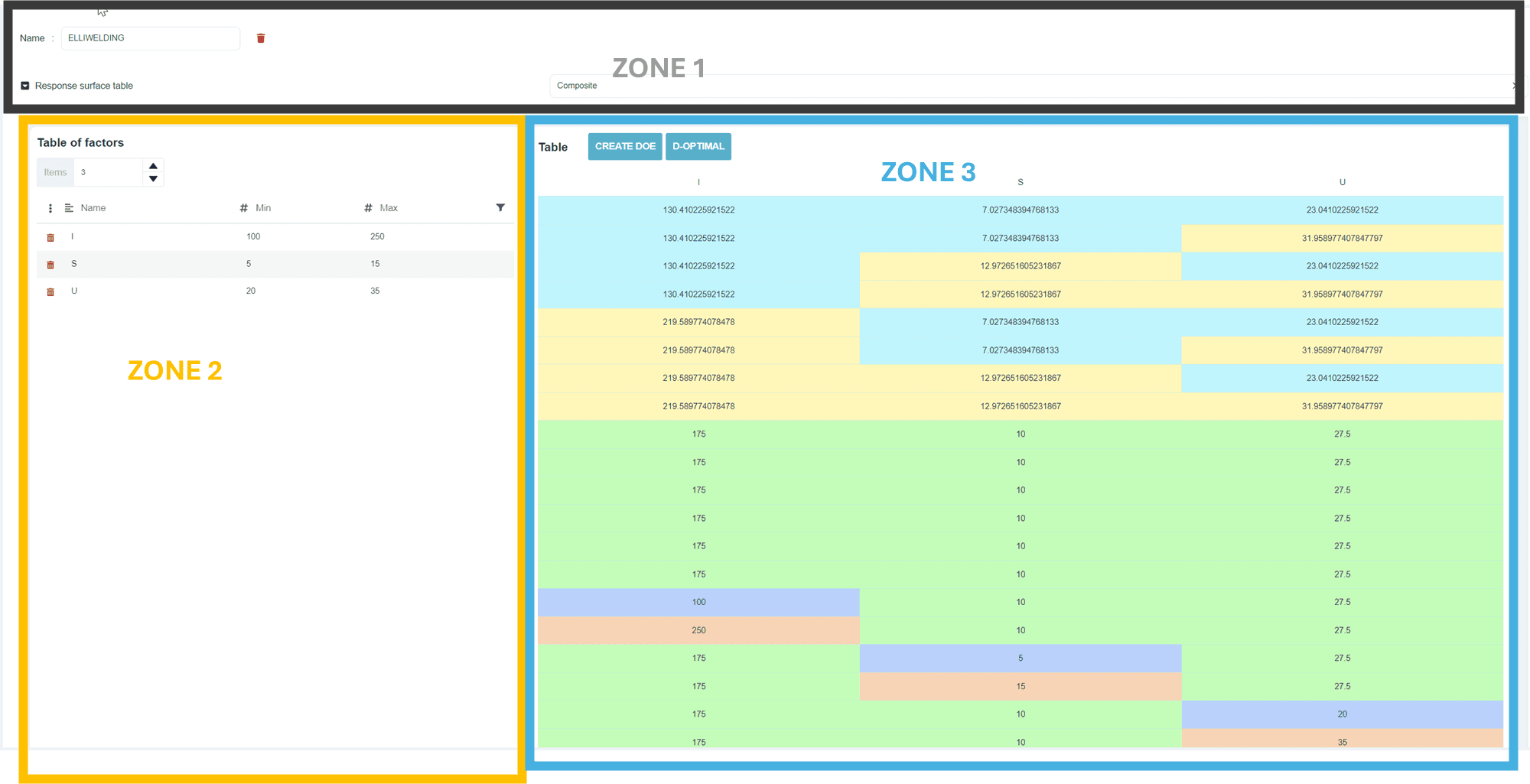Select the Max value 15 of factor S
The image size is (1530, 784).
point(375,264)
